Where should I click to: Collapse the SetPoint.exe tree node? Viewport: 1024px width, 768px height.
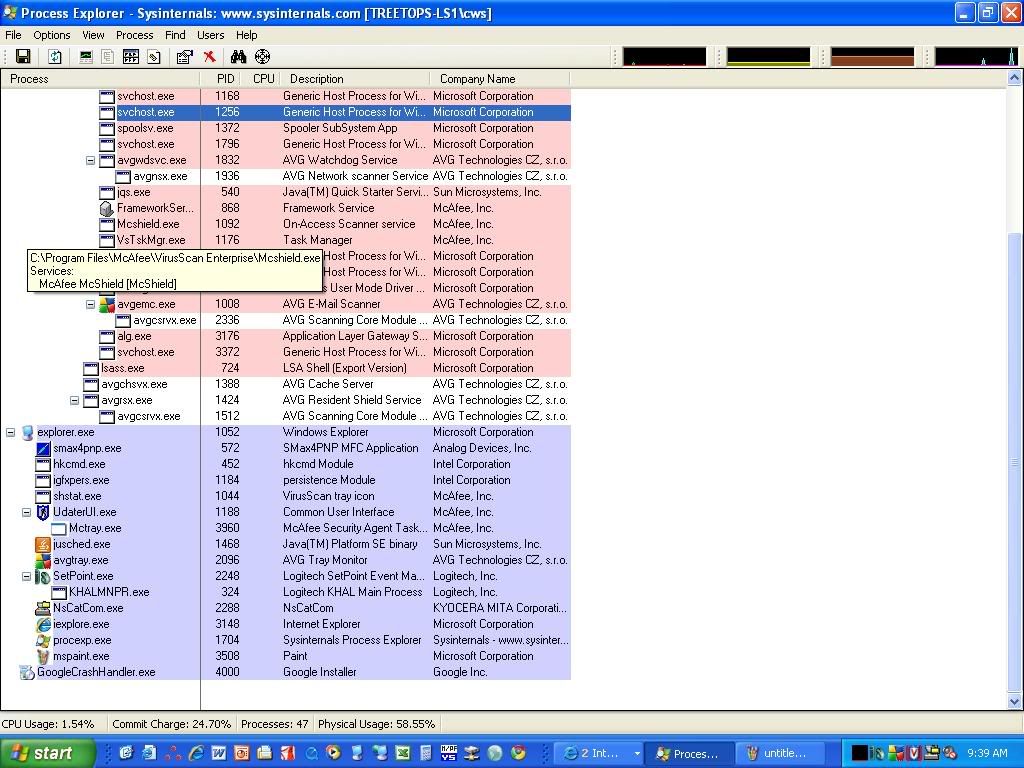point(27,577)
